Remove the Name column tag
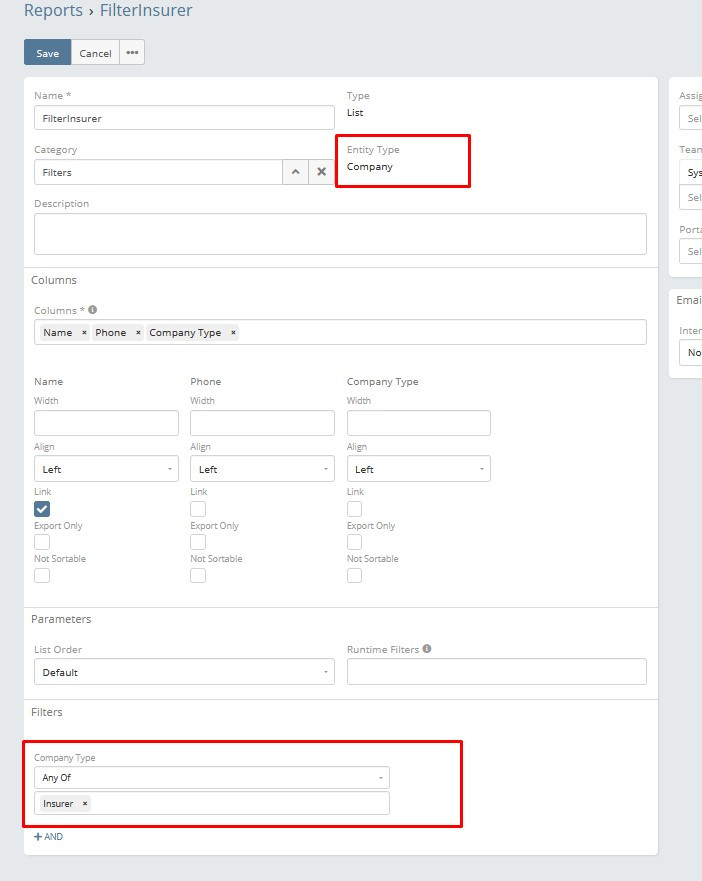This screenshot has height=881, width=702. [x=84, y=333]
